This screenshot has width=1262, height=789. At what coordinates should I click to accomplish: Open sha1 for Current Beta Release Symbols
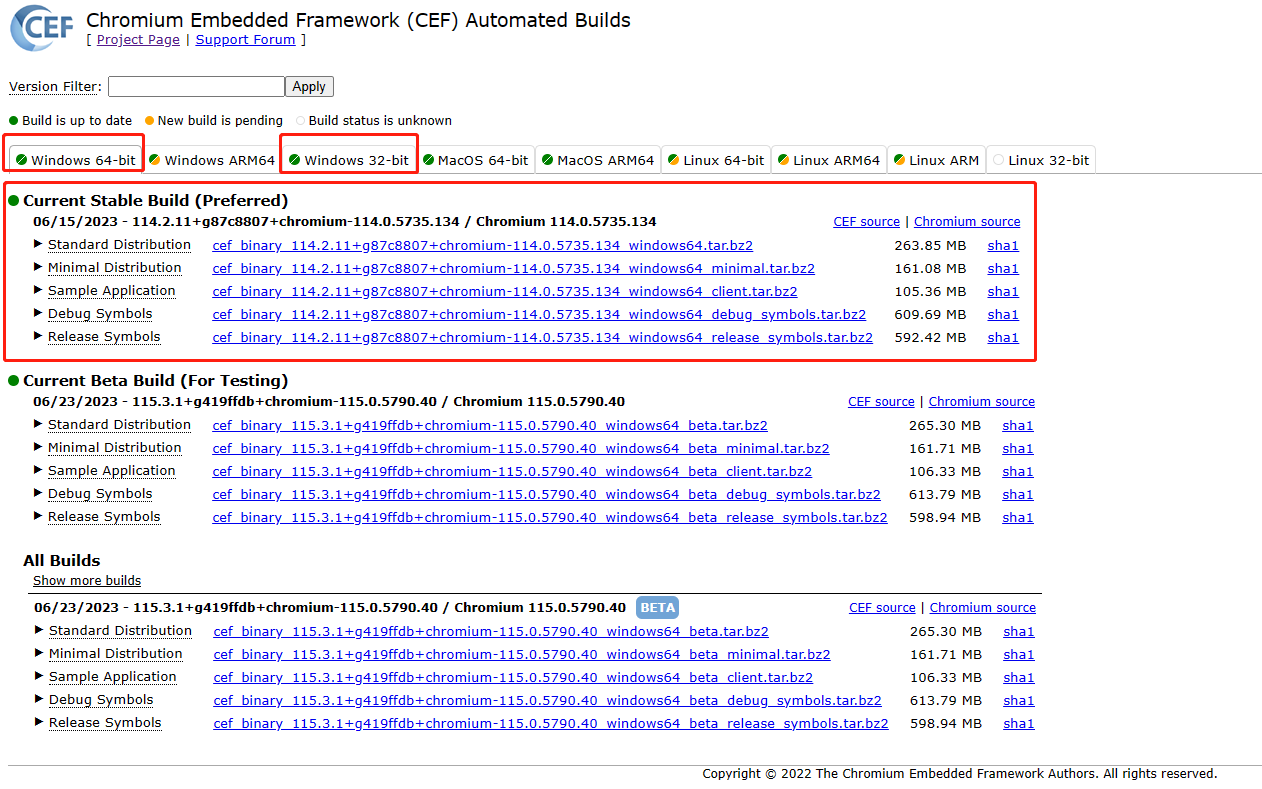(x=1018, y=518)
